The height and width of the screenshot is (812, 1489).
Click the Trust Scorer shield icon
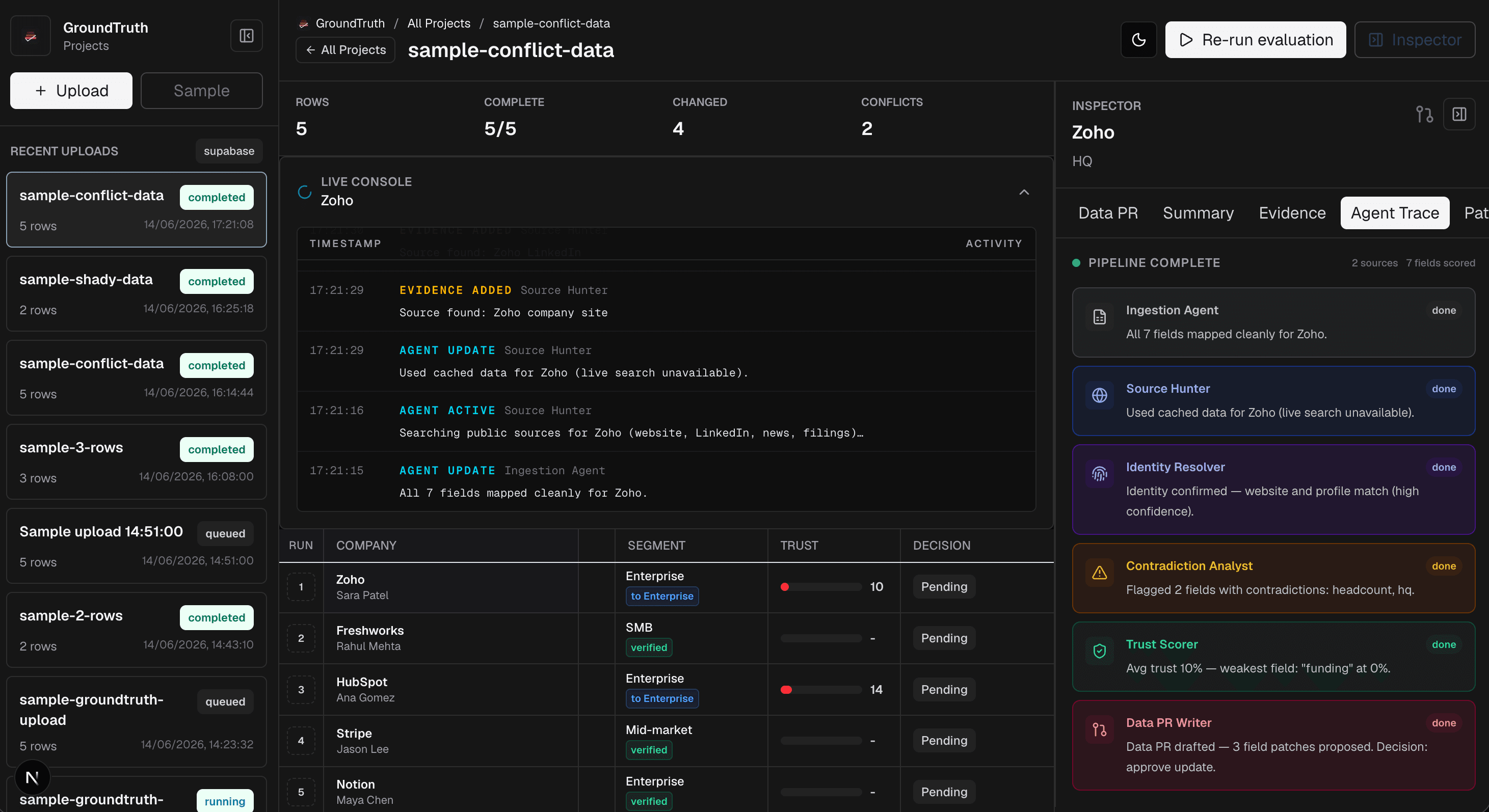click(x=1099, y=652)
